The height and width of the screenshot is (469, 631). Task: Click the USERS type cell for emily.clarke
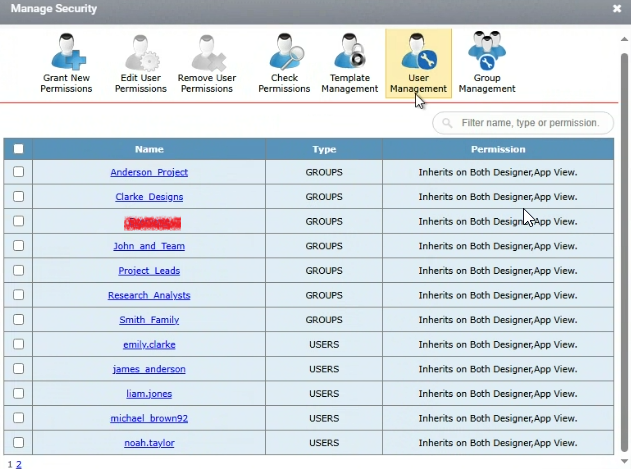[x=324, y=345]
